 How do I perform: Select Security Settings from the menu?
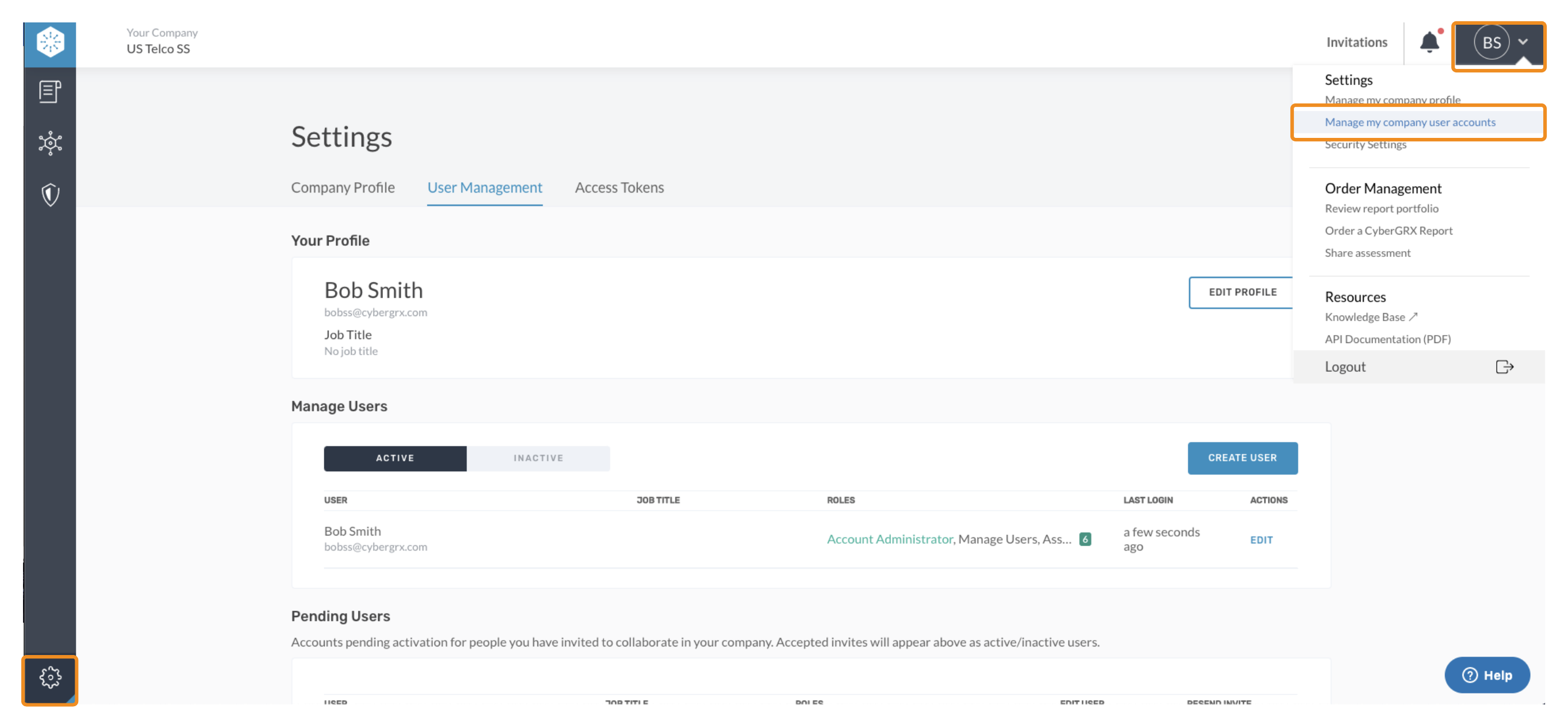[1365, 144]
